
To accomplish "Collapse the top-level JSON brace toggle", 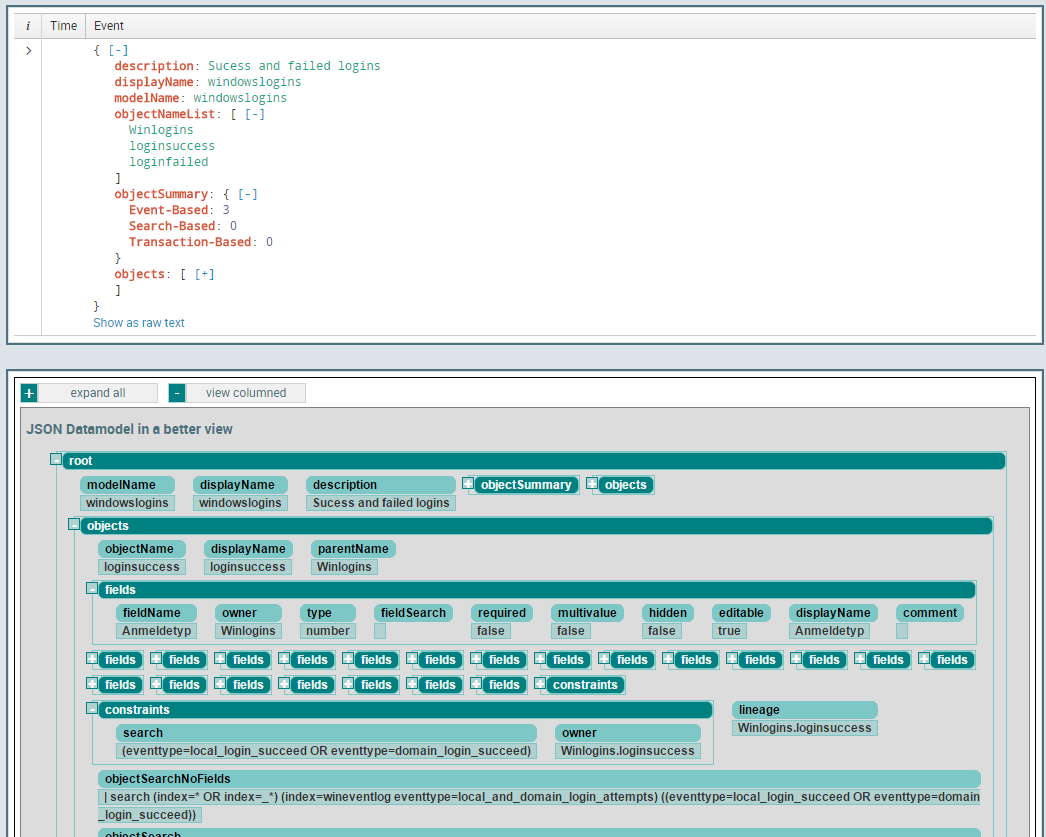I will coord(119,50).
